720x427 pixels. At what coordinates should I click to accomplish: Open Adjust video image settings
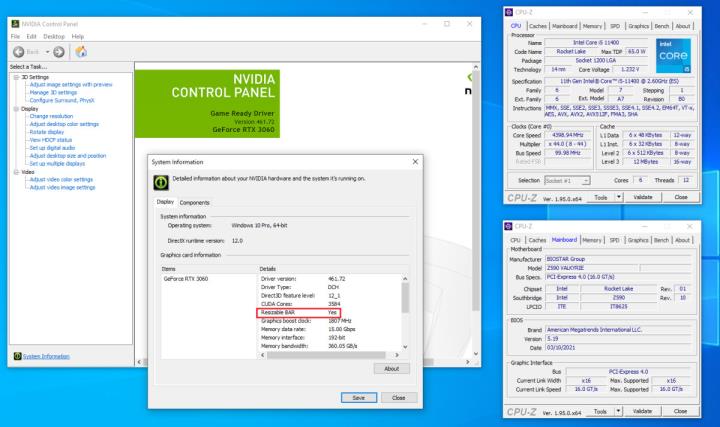(x=62, y=187)
